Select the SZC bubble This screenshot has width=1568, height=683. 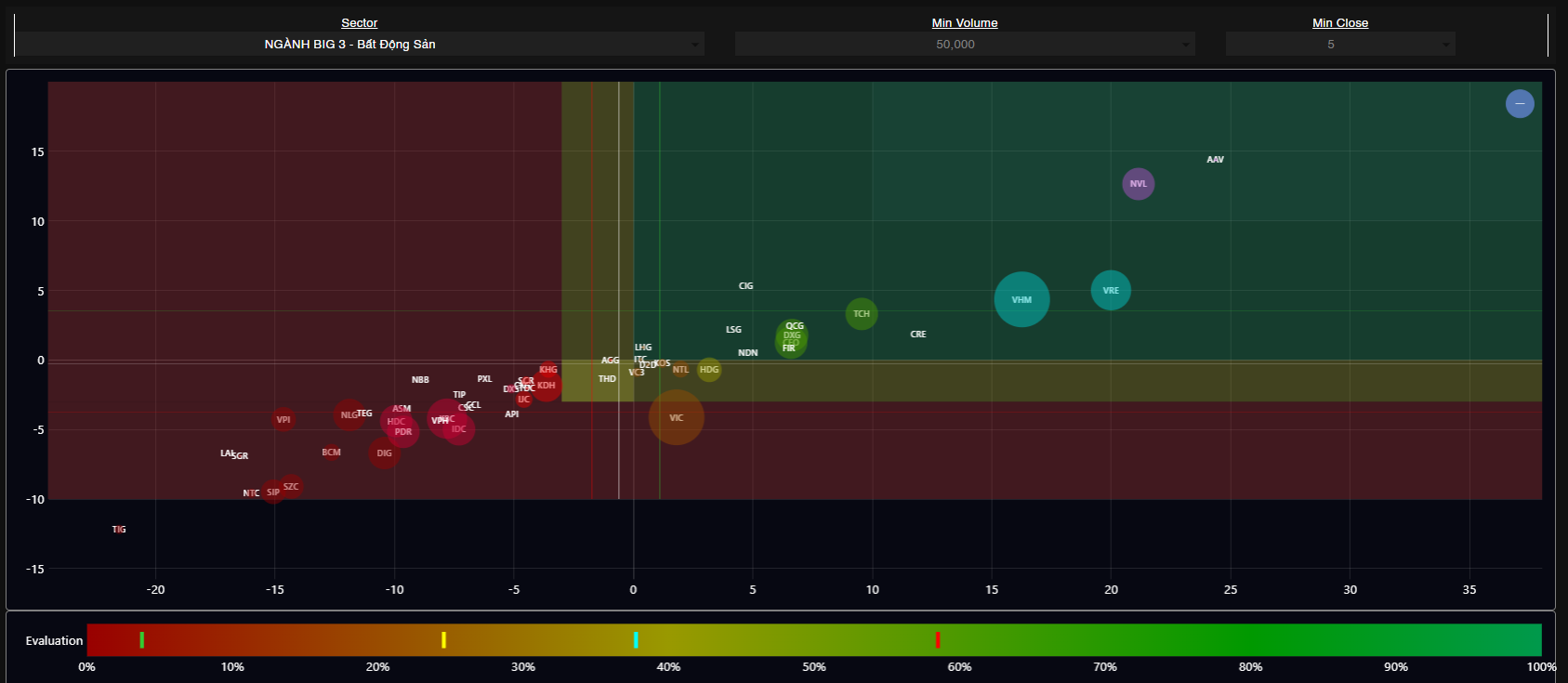click(291, 487)
